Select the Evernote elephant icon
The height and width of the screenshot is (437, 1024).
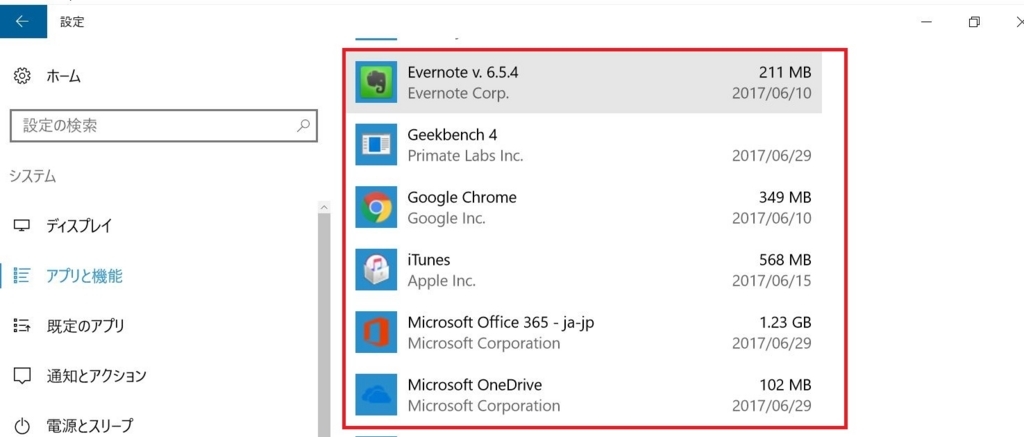pyautogui.click(x=376, y=82)
